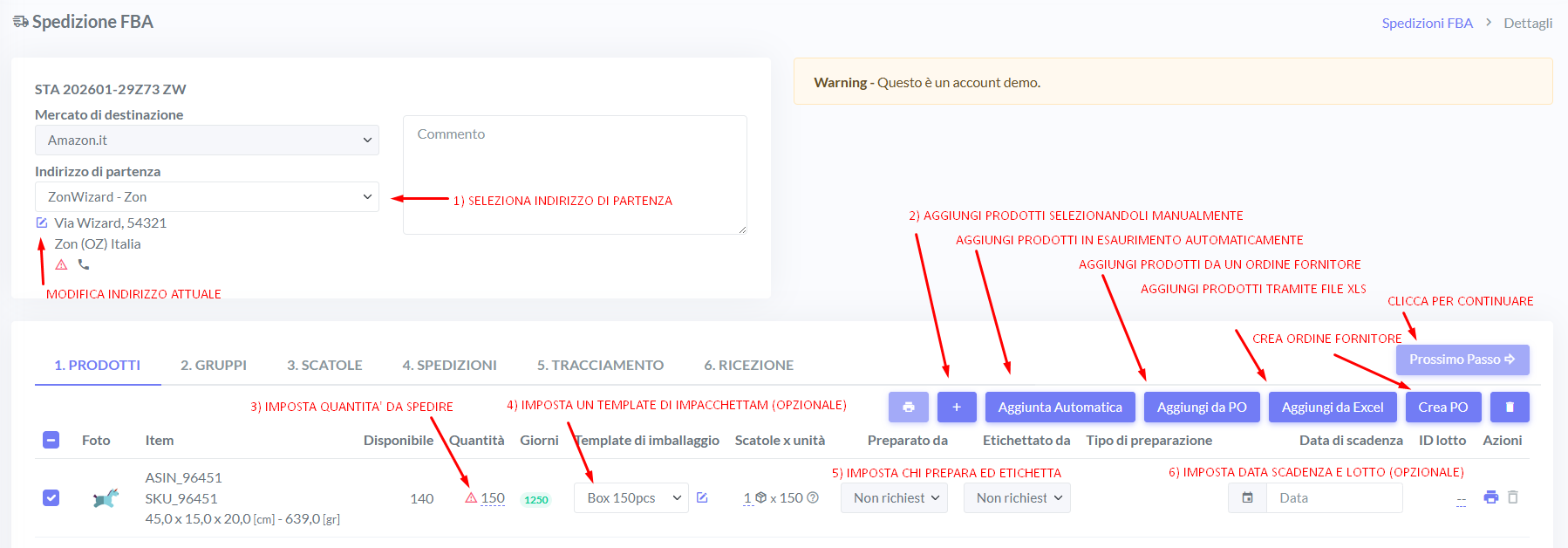Screen dimensions: 1568x548
Task: Click the red warning triangle under address
Action: 61,264
